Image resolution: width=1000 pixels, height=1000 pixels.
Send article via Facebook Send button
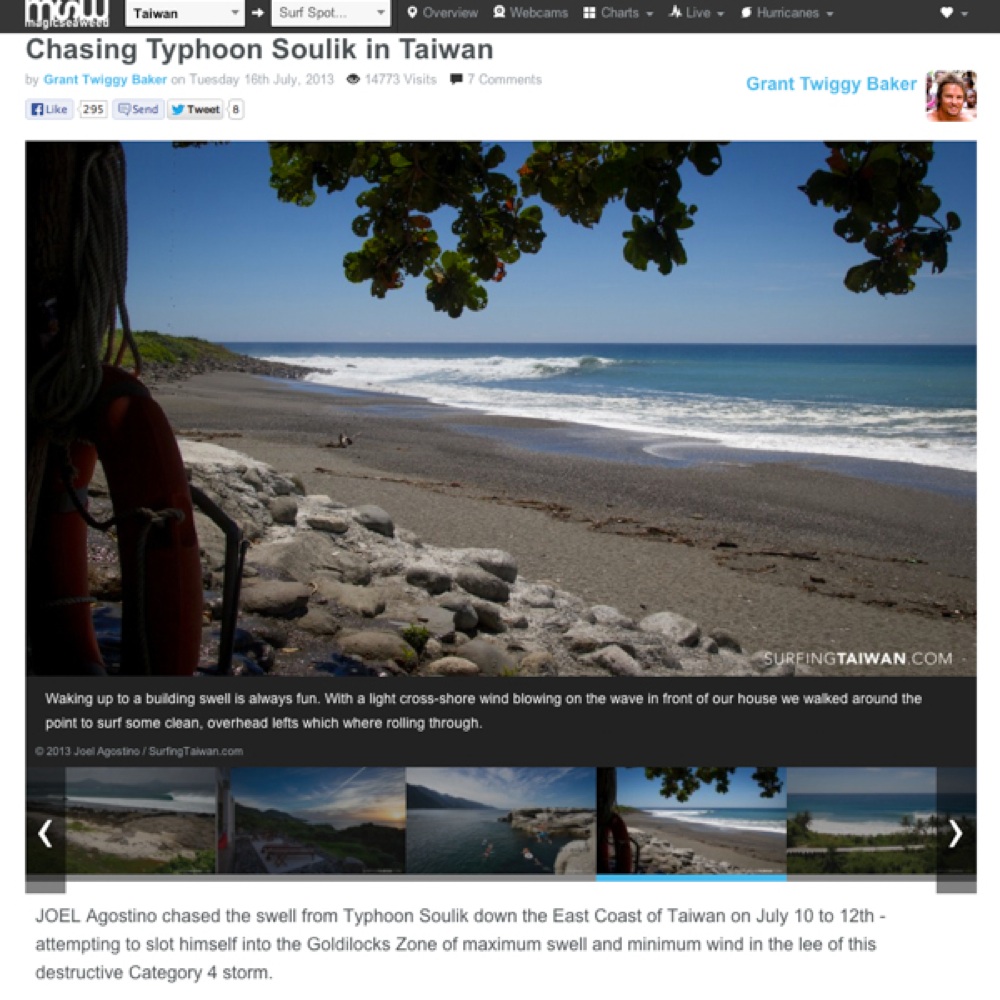coord(138,109)
